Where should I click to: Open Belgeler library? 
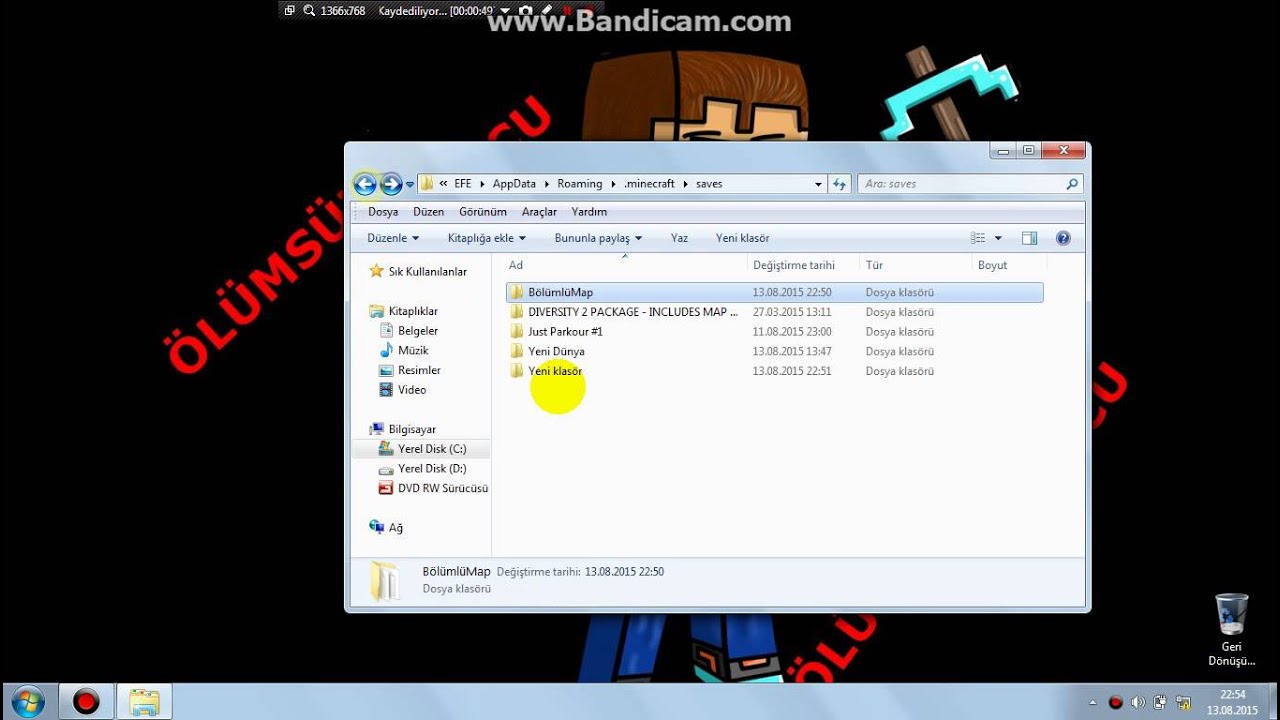(418, 331)
